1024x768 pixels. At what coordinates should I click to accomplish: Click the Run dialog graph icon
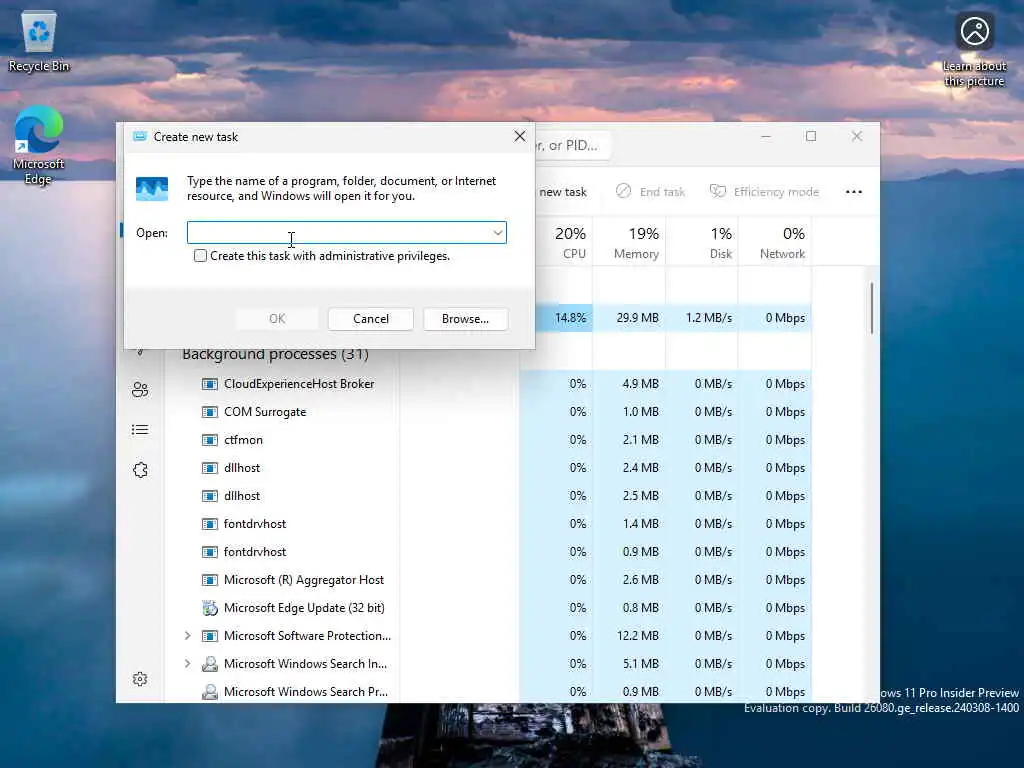[x=152, y=189]
